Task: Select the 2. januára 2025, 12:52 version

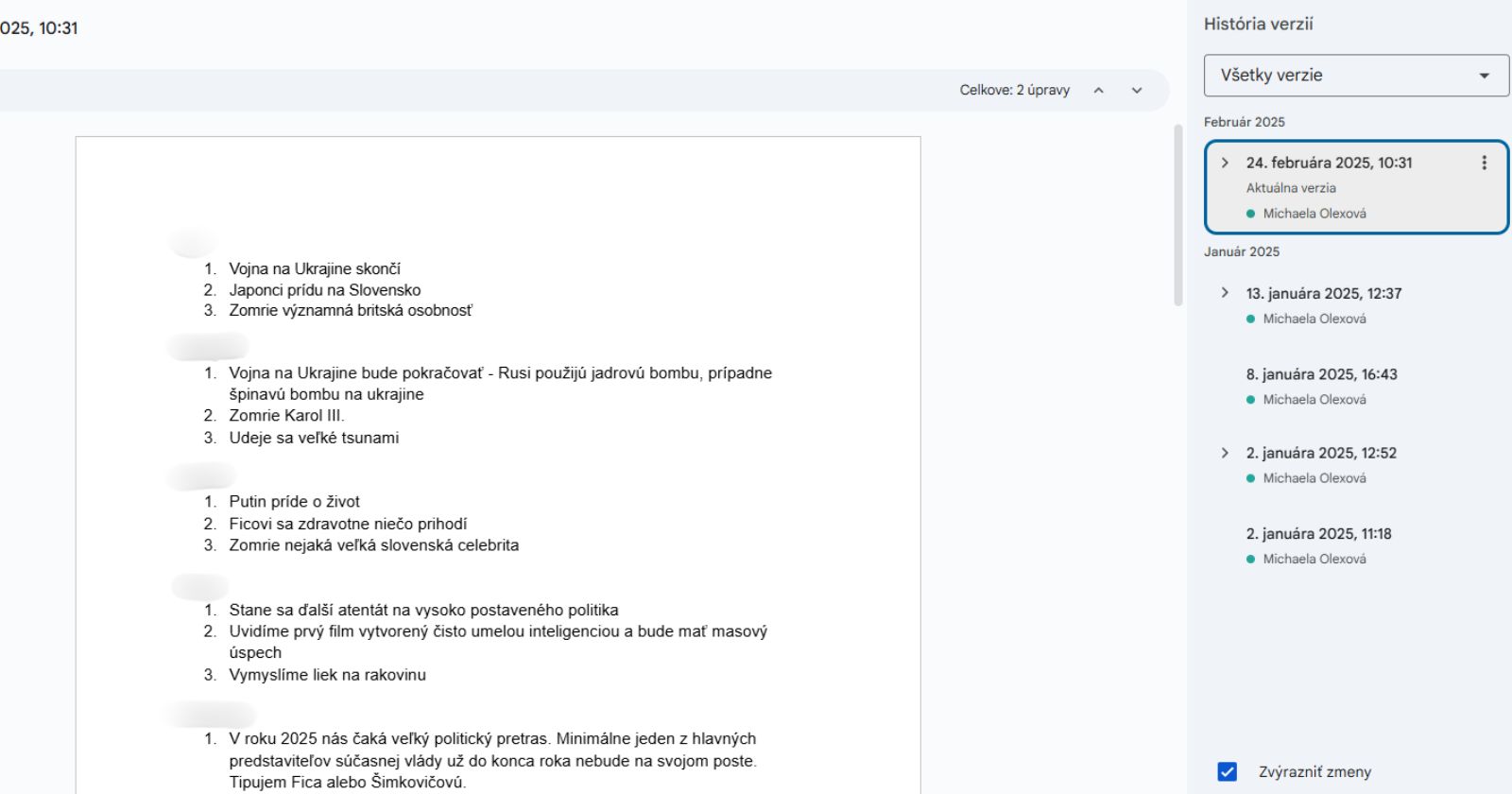Action: pos(1321,454)
